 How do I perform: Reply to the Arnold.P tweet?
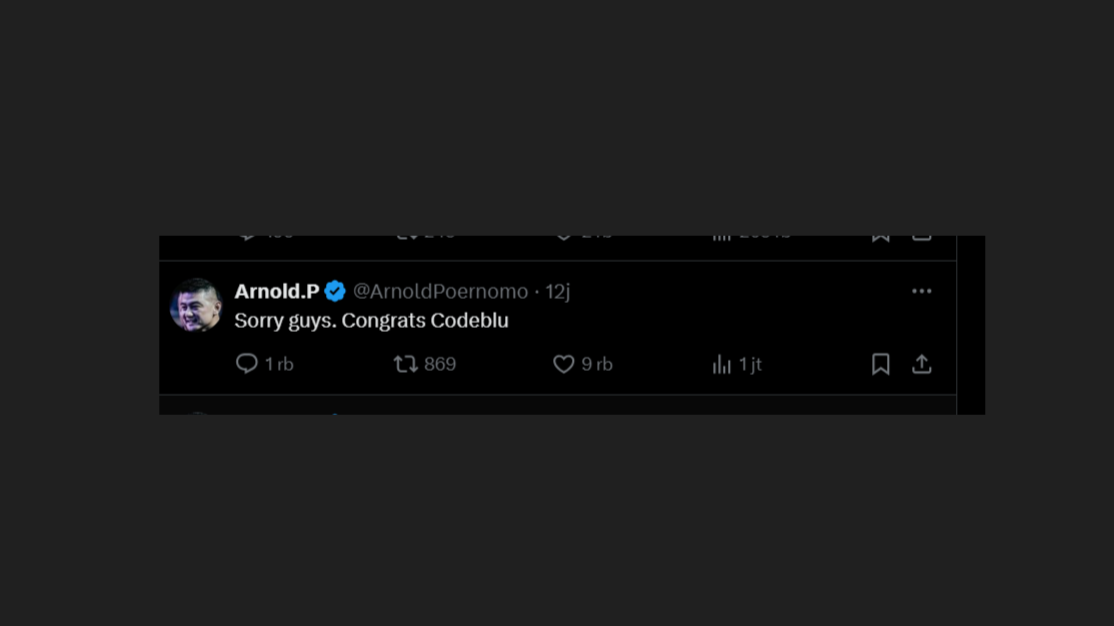click(x=247, y=364)
